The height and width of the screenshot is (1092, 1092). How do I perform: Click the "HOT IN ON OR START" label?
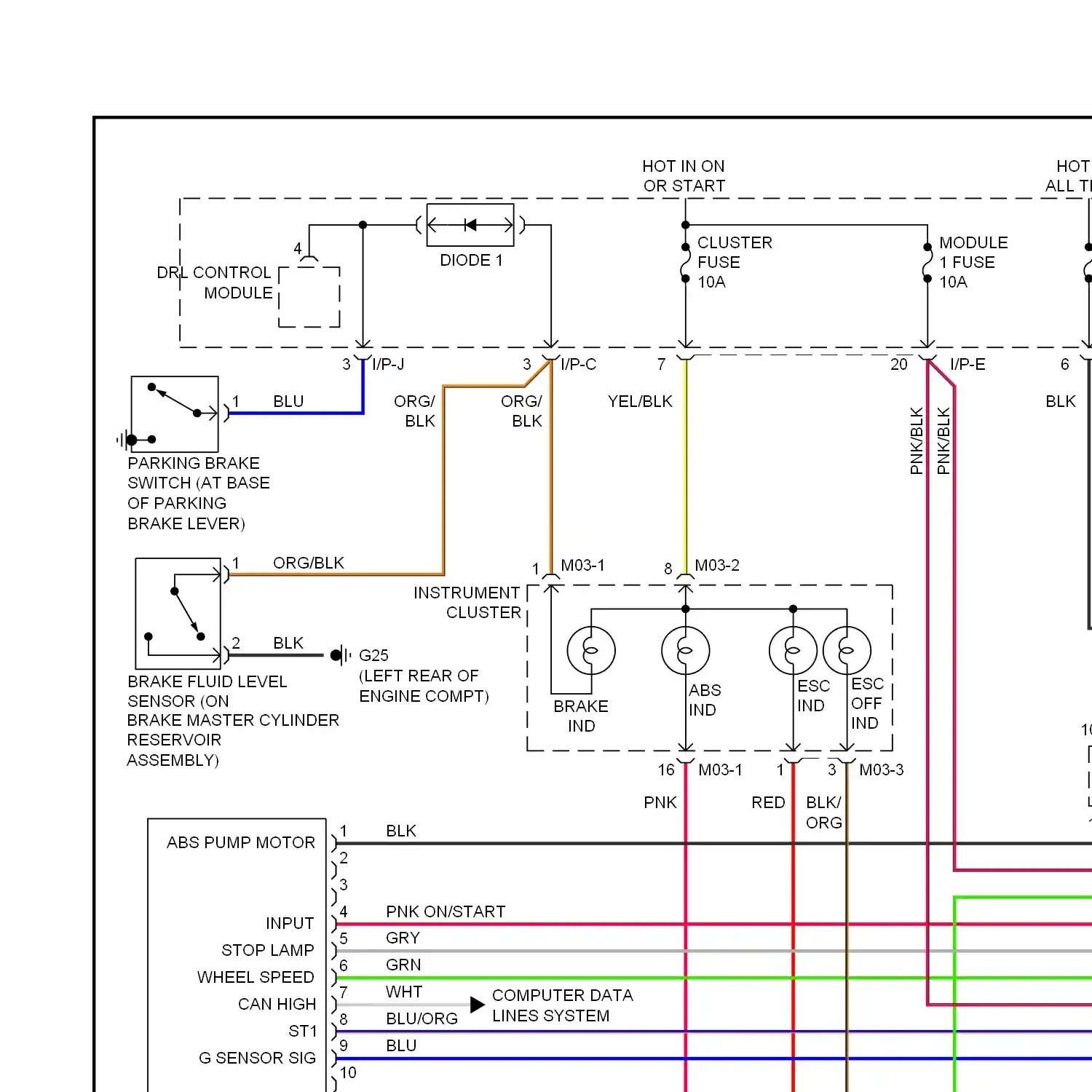pyautogui.click(x=684, y=176)
